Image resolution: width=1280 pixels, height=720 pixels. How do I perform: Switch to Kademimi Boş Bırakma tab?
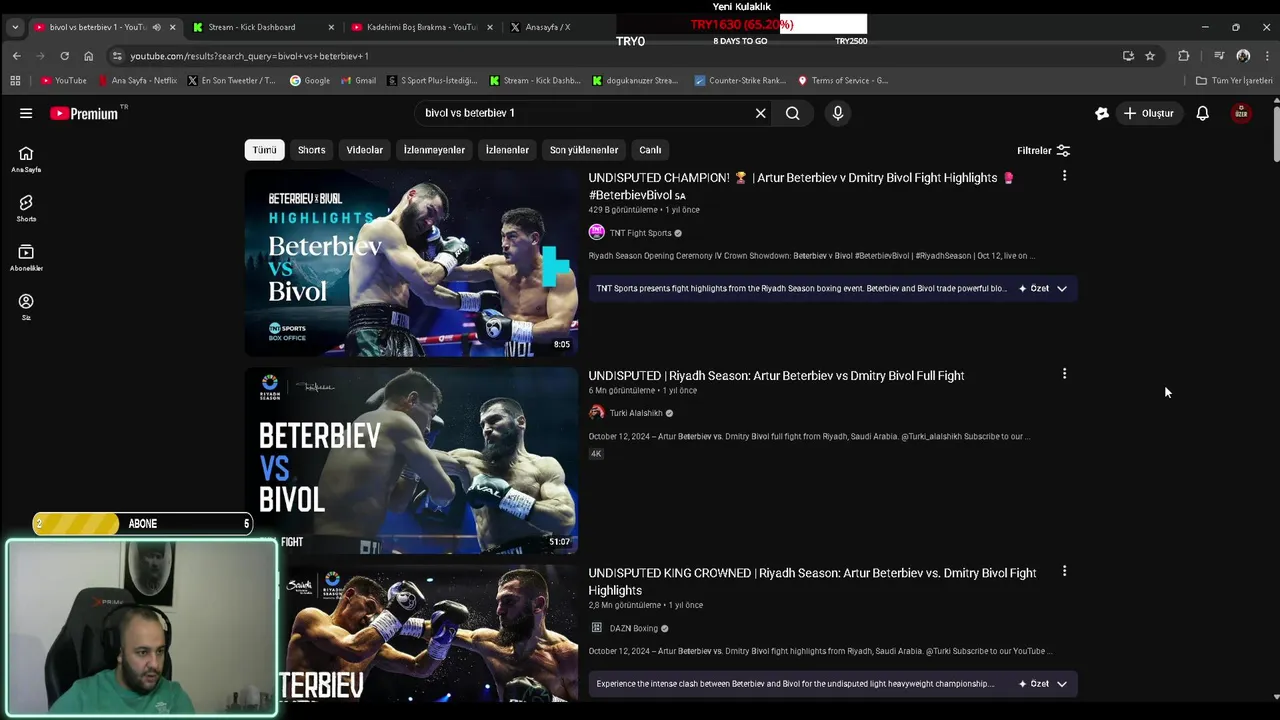(x=422, y=27)
